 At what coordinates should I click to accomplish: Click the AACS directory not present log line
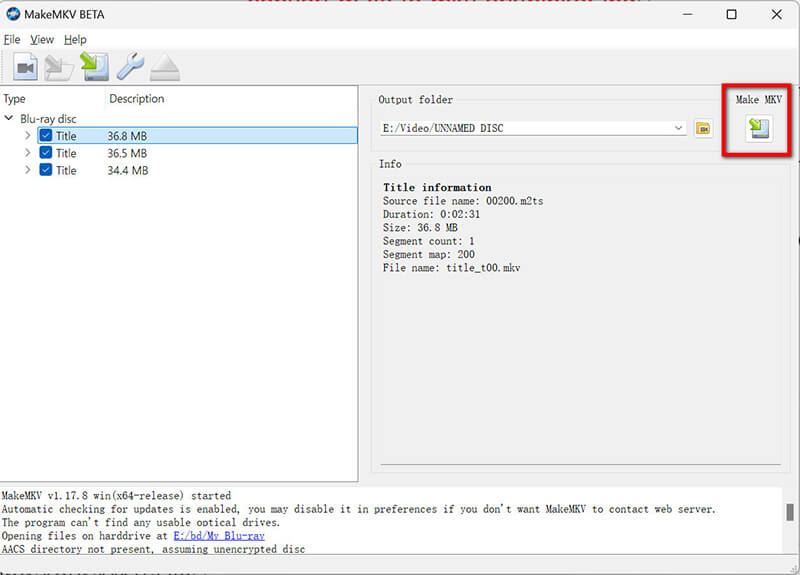pos(154,549)
